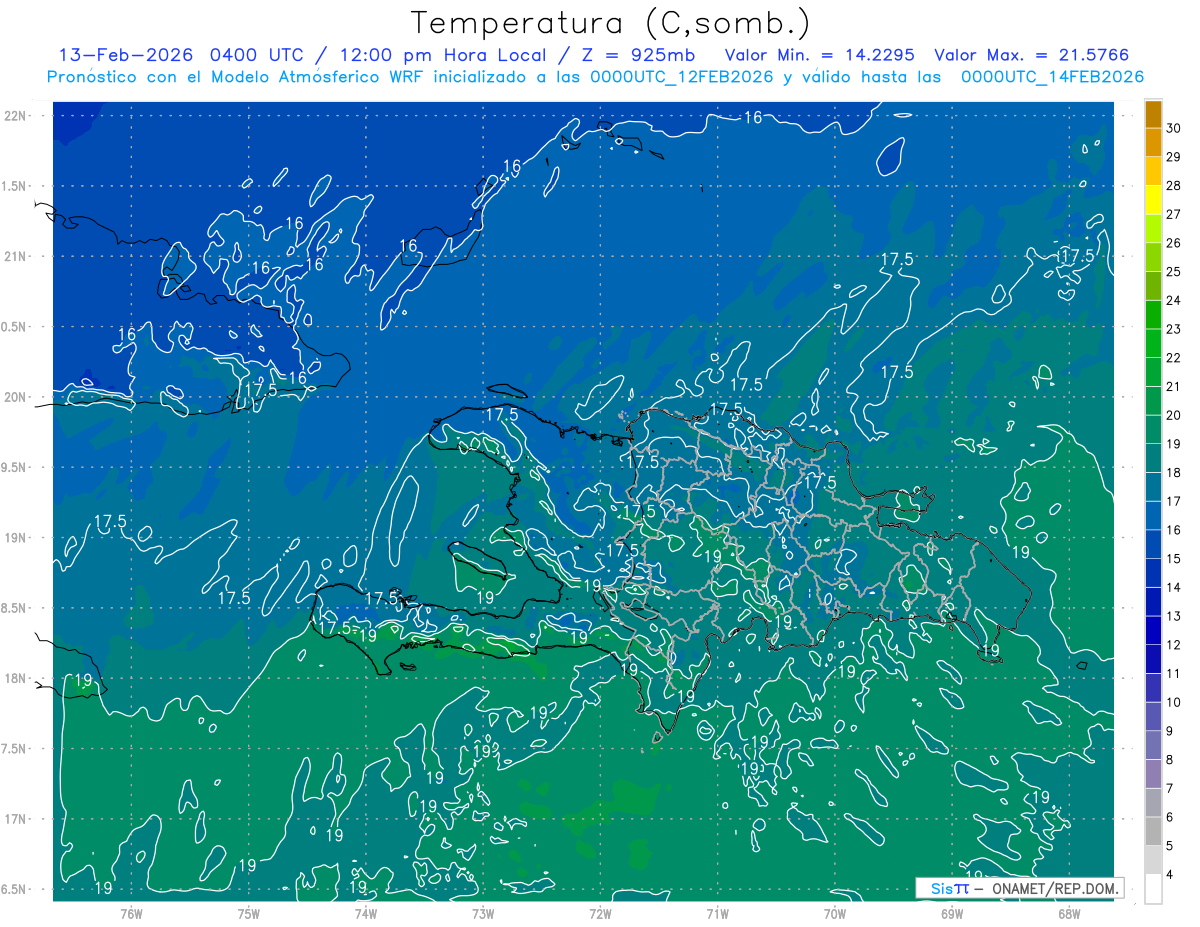Click the "4" label on the color scale
Screen dimensions: 1200x927
[1170, 876]
